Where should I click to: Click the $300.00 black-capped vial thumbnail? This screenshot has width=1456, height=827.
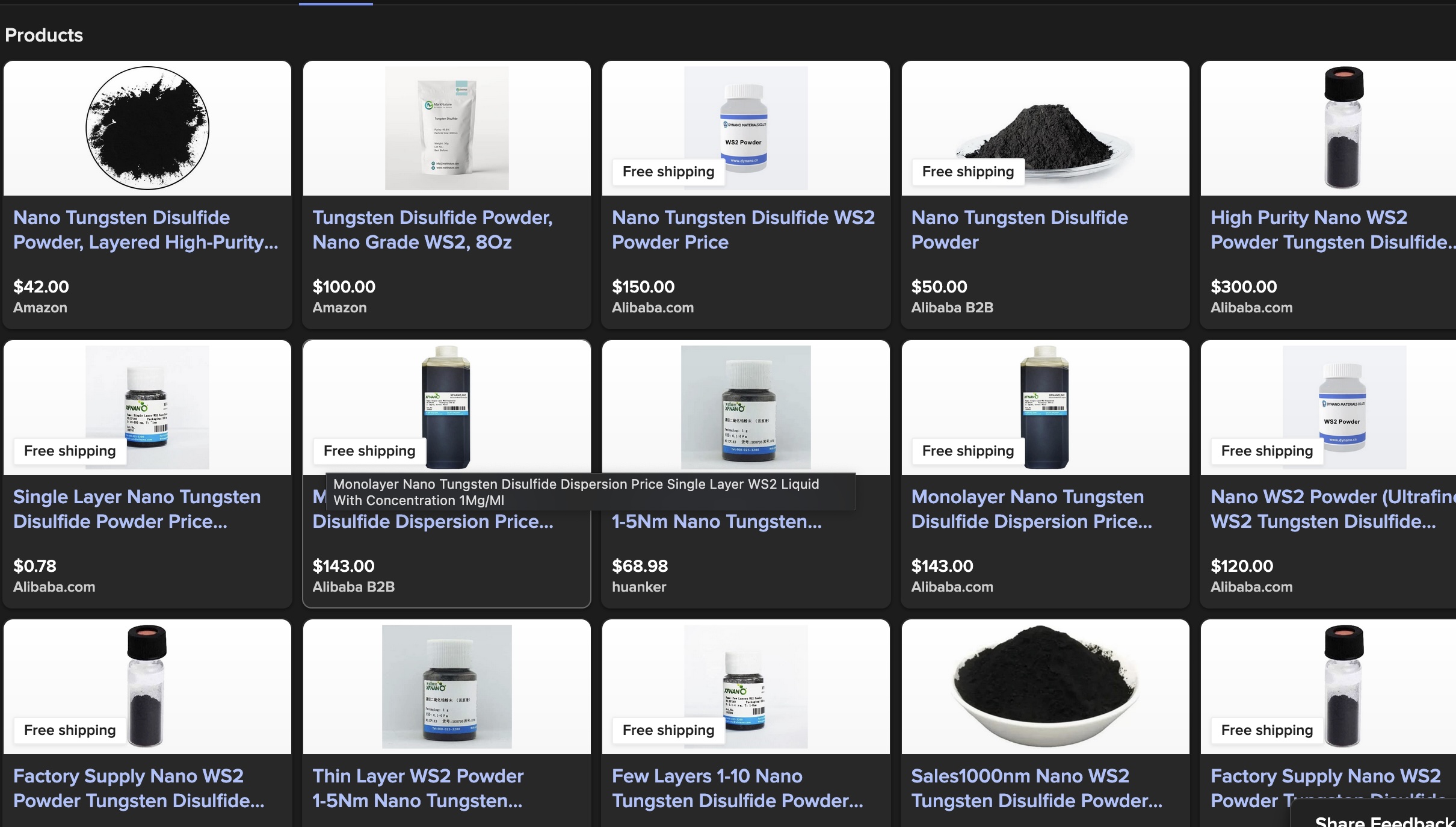point(1343,128)
